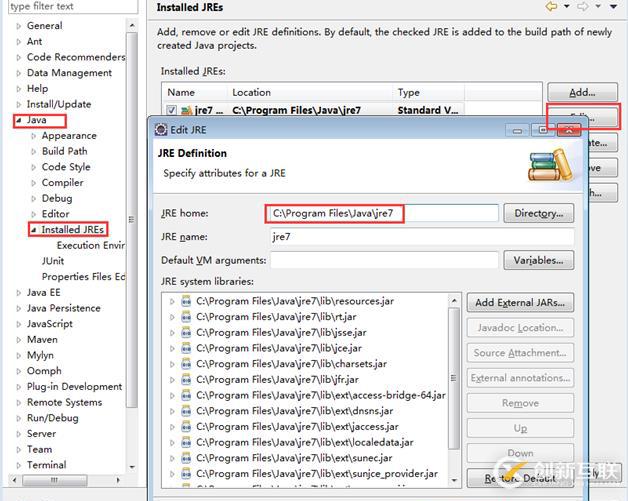The height and width of the screenshot is (501, 628).
Task: Expand the rt.jar library entry
Action: (172, 317)
